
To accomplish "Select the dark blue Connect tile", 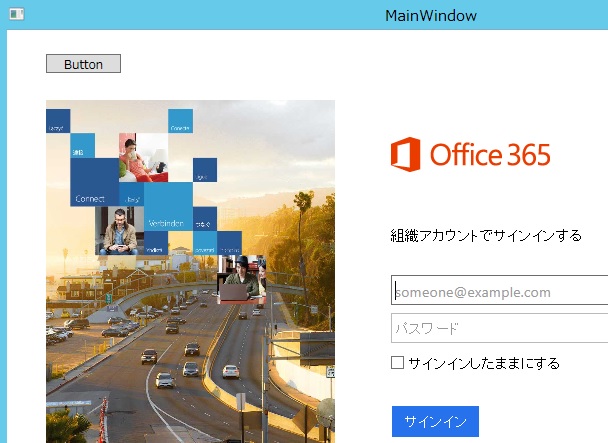I will pos(94,182).
